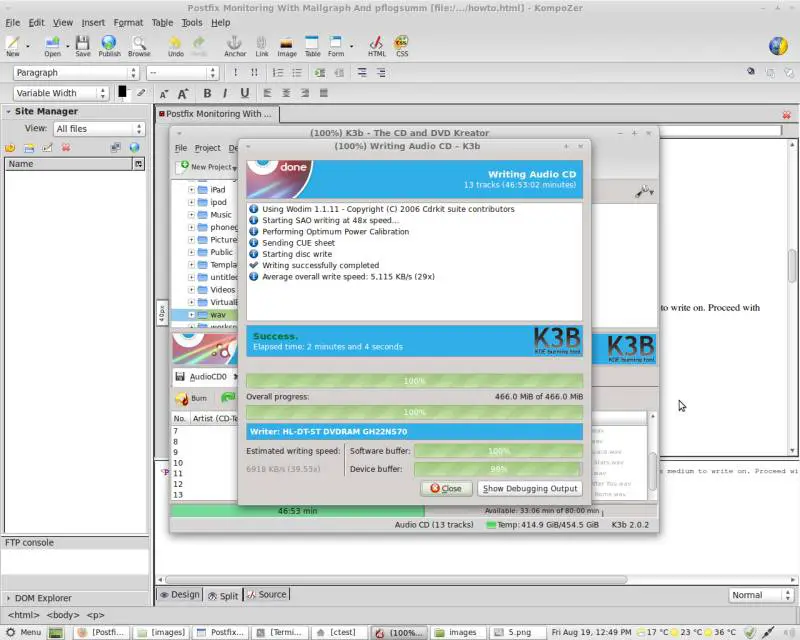Open the Project menu in K3b
Image resolution: width=800 pixels, height=640 pixels.
(207, 148)
